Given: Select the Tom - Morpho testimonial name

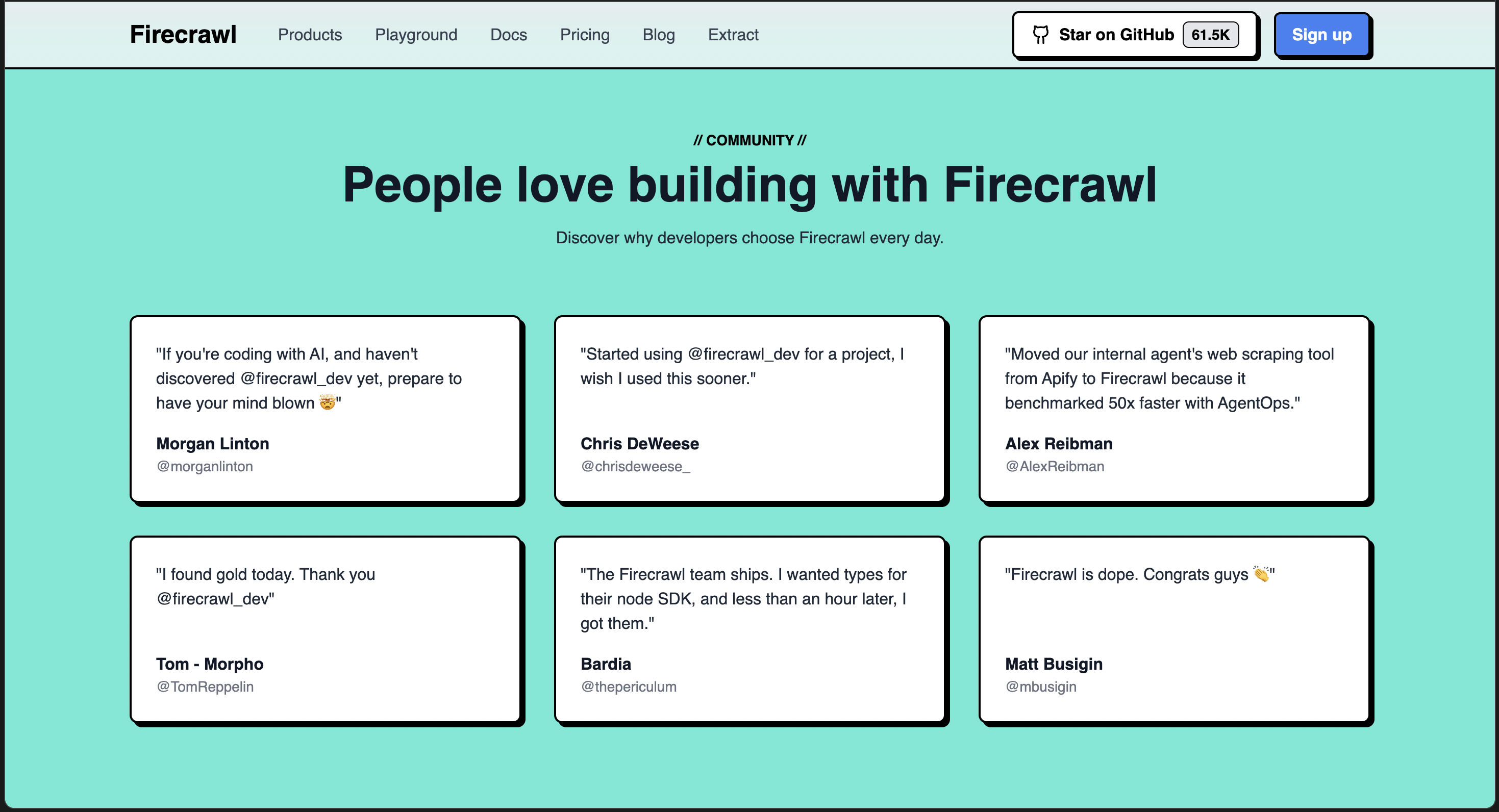Looking at the screenshot, I should (210, 664).
